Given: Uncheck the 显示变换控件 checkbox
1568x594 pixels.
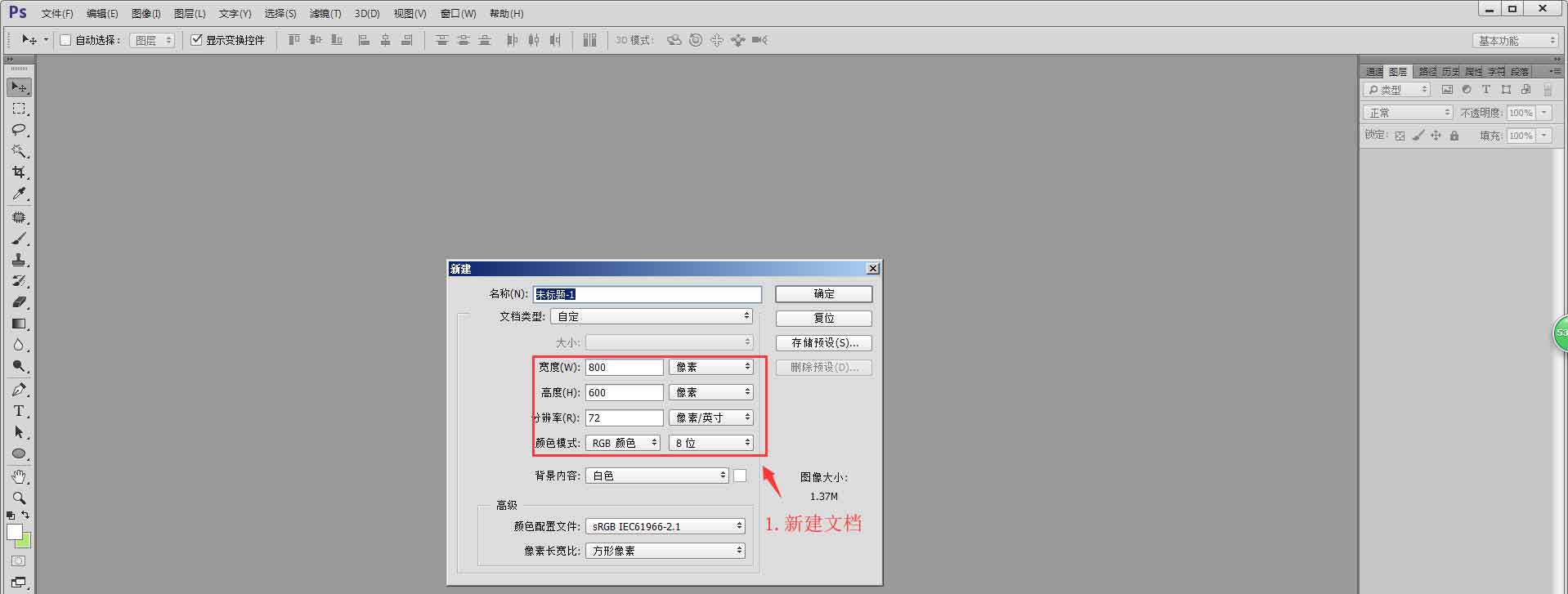Looking at the screenshot, I should pos(196,39).
